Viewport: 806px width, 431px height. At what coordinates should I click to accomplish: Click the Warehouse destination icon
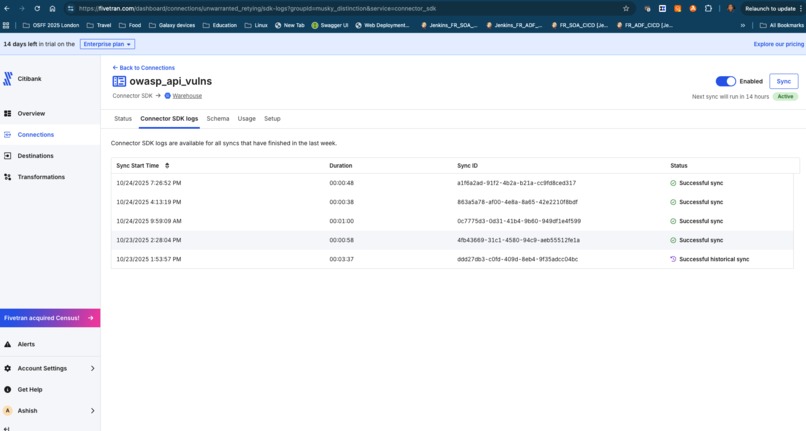point(168,96)
